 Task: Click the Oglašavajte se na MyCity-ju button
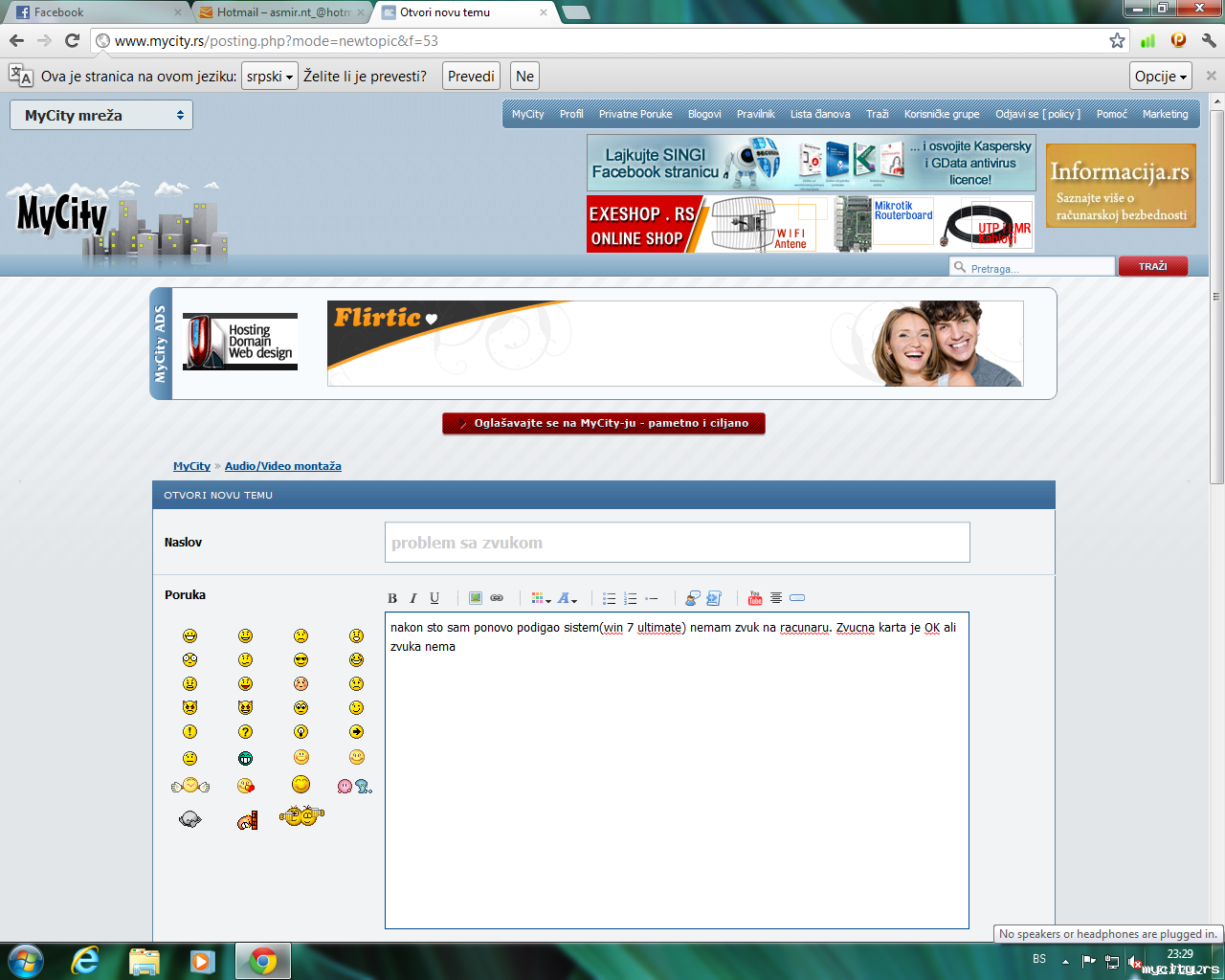[604, 423]
